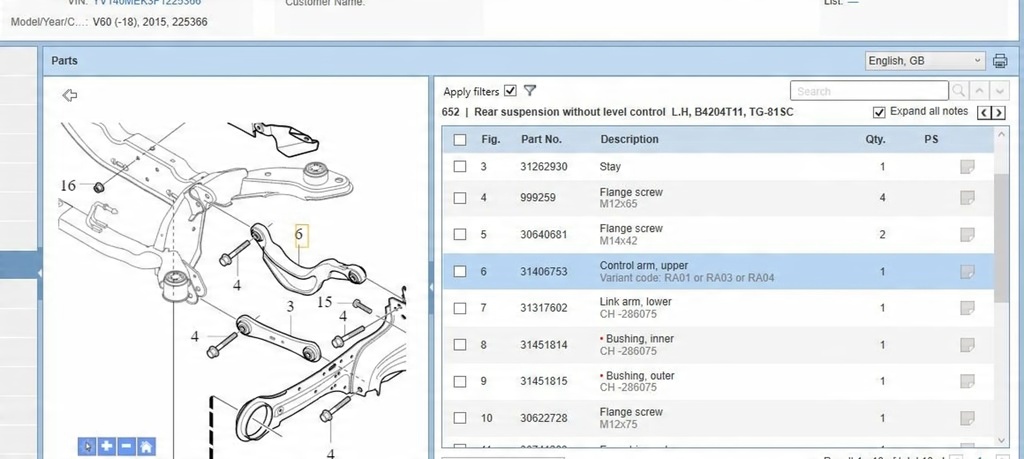Select part number 31451815
The image size is (1024, 459).
543,381
